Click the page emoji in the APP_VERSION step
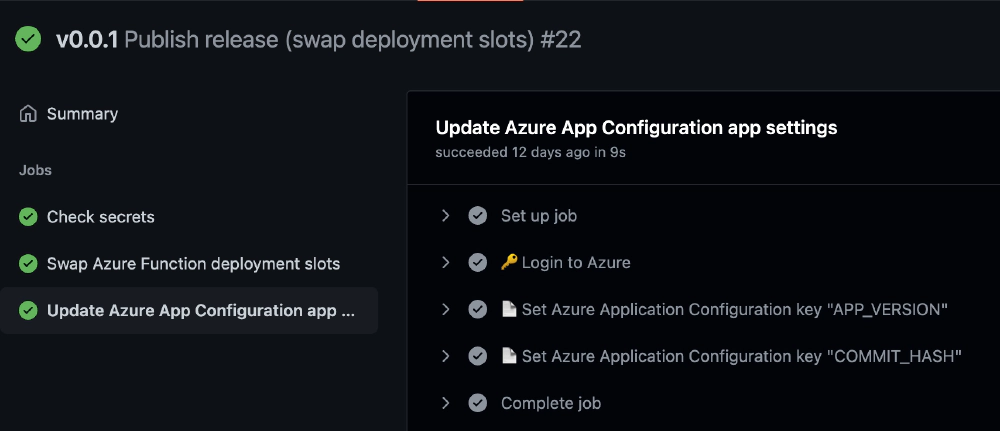The height and width of the screenshot is (431, 1000). [x=509, y=309]
